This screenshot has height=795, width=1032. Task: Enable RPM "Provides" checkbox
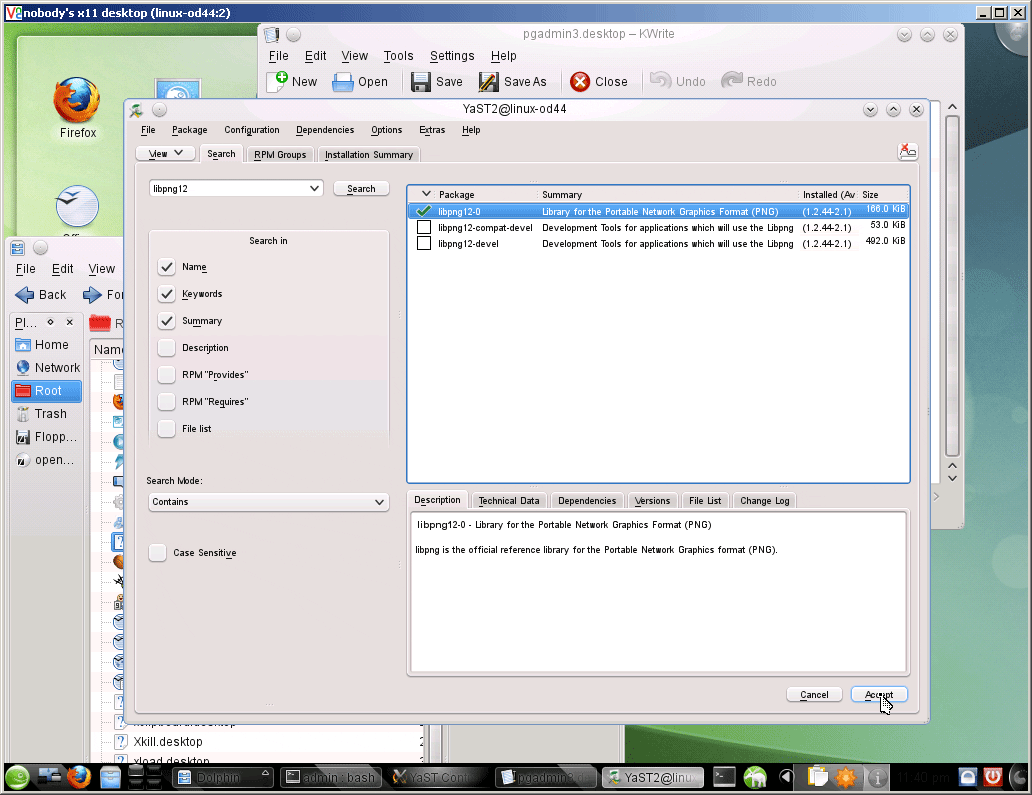(x=167, y=375)
